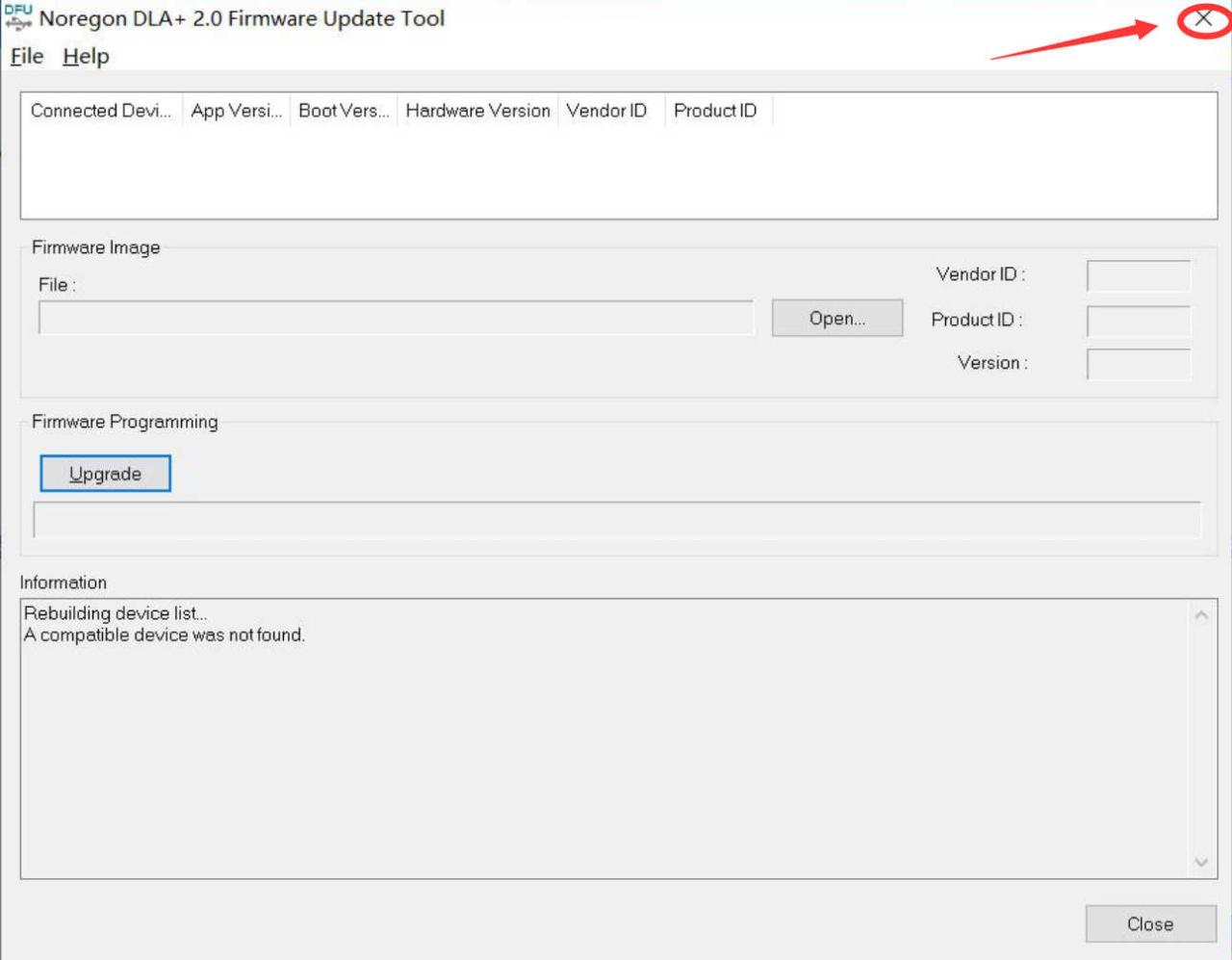Screen dimensions: 1232x960
Task: Click the Product ID column header
Action: tap(718, 111)
